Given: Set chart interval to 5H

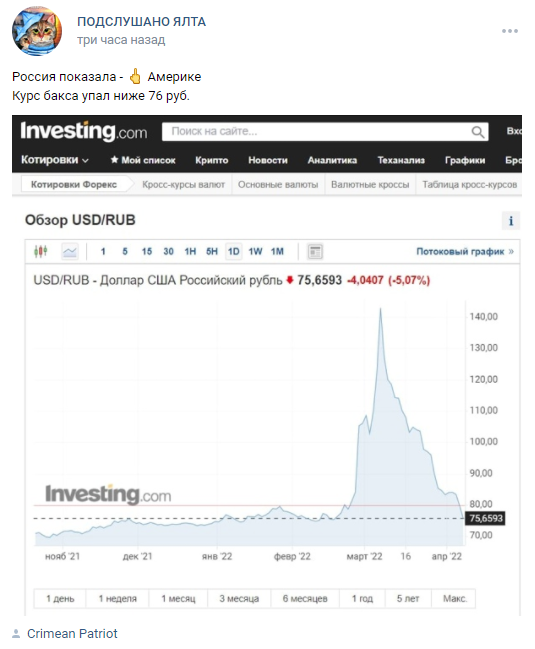Looking at the screenshot, I should (212, 252).
